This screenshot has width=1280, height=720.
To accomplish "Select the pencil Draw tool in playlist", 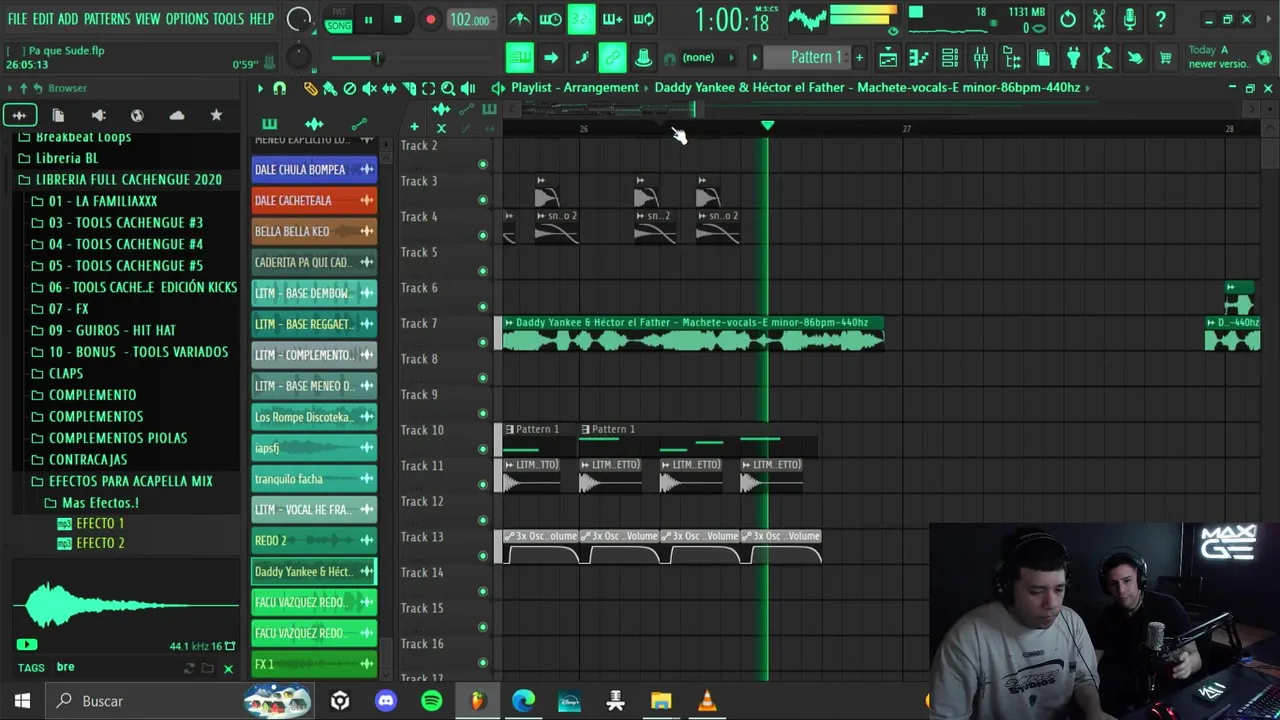I will 310,88.
